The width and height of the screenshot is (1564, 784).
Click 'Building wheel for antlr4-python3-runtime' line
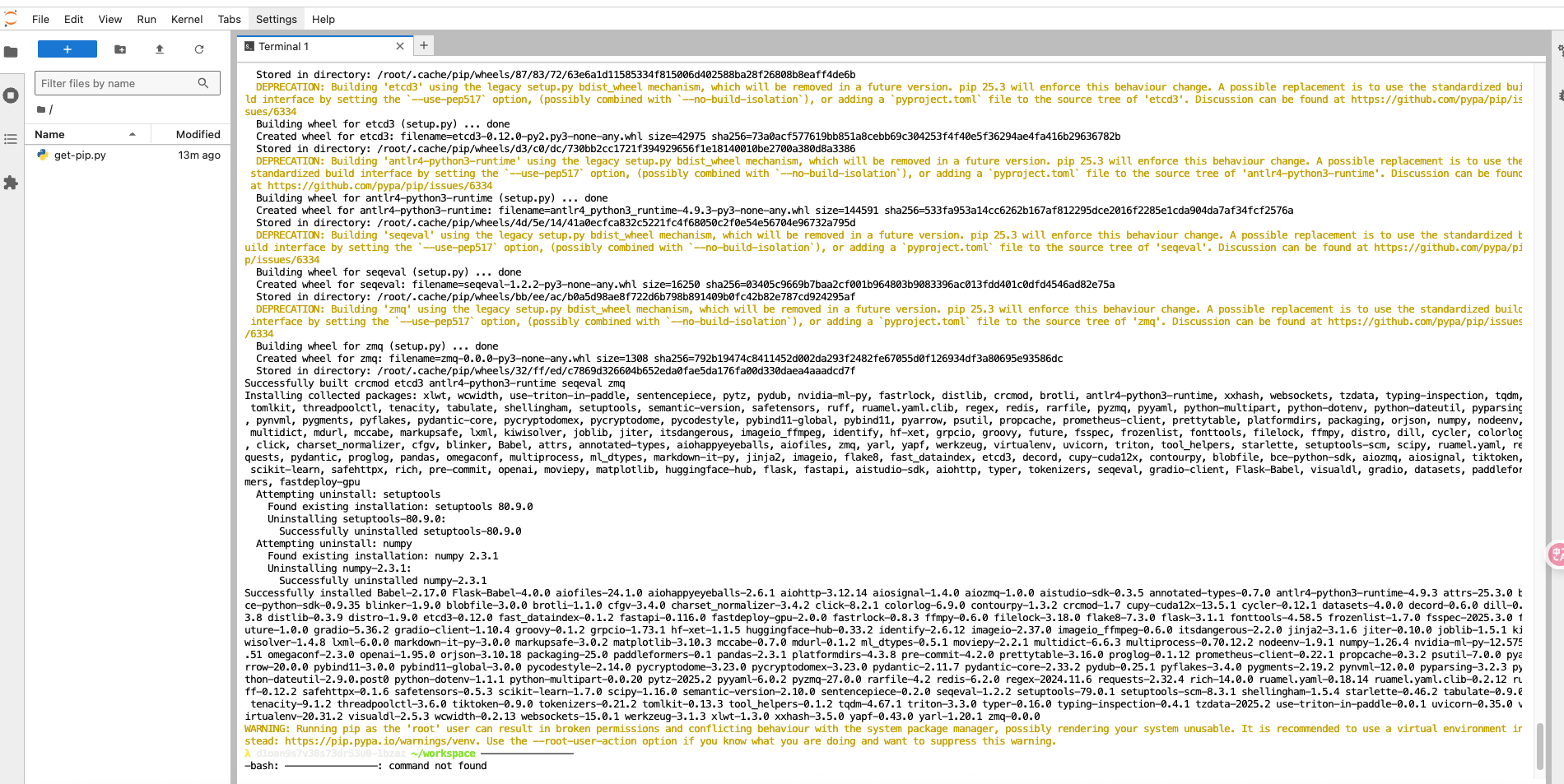tap(431, 198)
